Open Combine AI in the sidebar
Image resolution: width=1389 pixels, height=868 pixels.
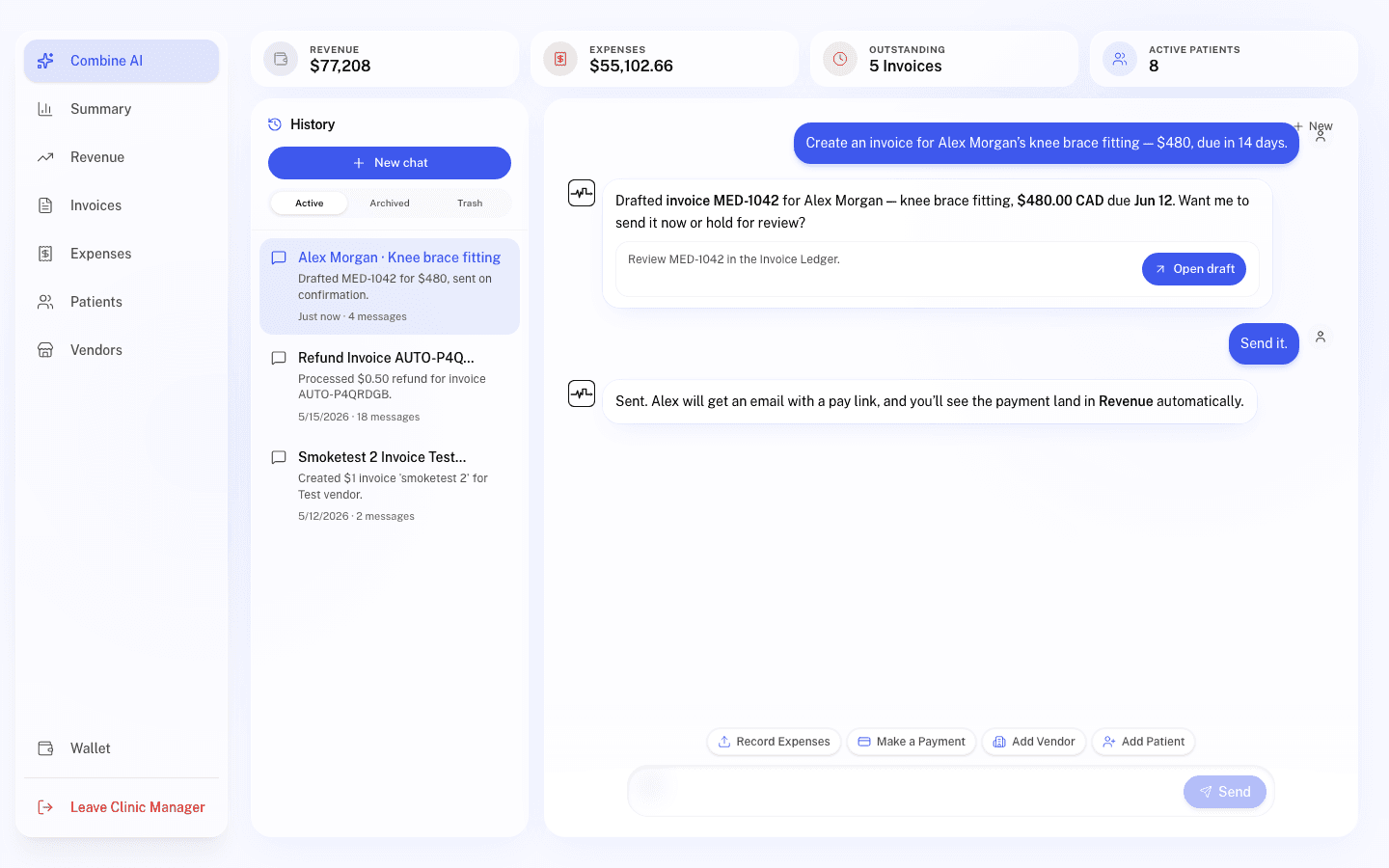[122, 61]
